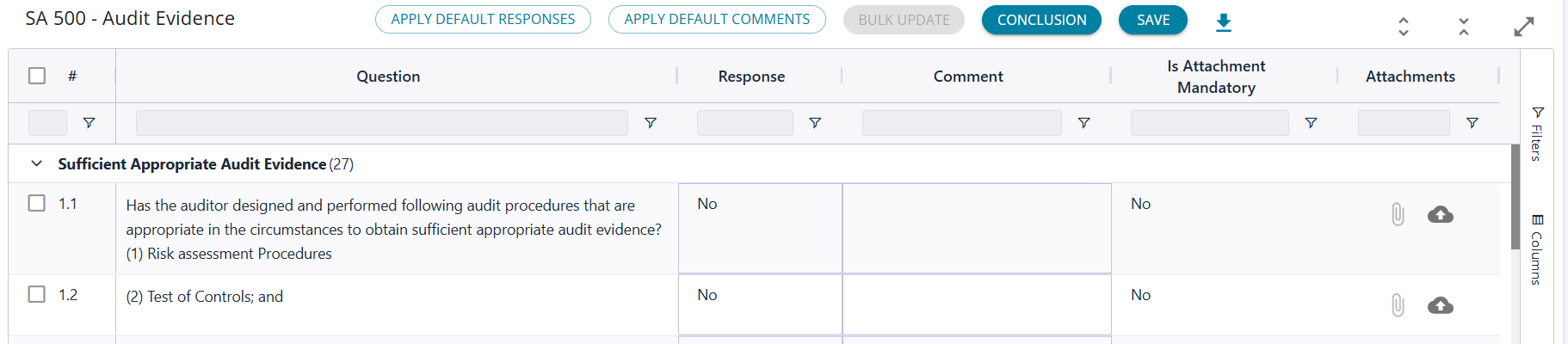Screen dimensions: 1568x344
Task: Open the Filters side panel tab
Action: (x=1537, y=134)
